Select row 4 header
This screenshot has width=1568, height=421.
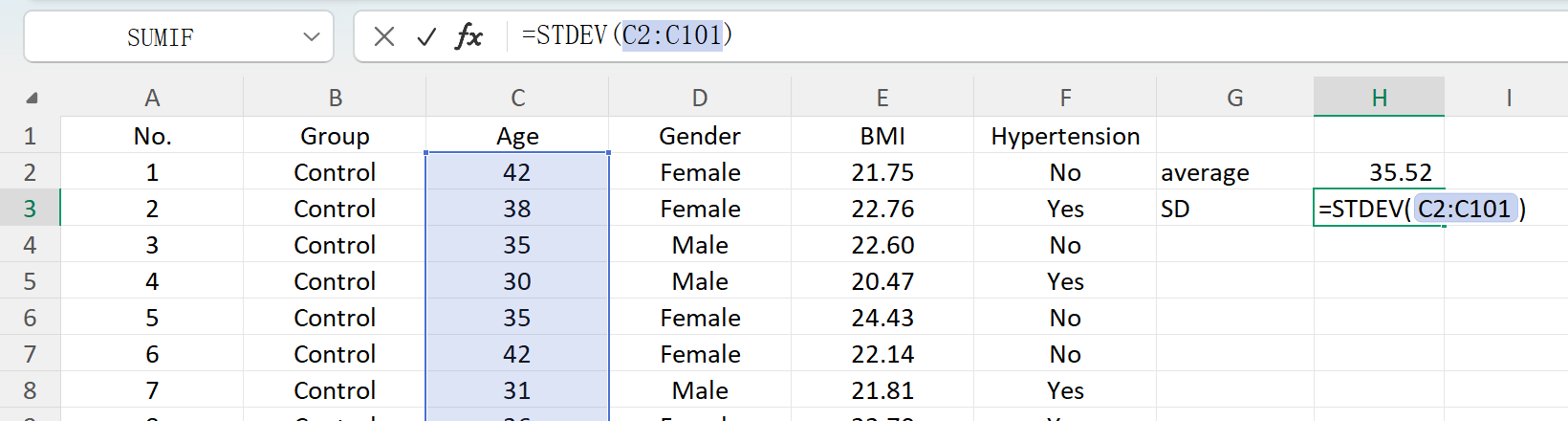click(31, 245)
